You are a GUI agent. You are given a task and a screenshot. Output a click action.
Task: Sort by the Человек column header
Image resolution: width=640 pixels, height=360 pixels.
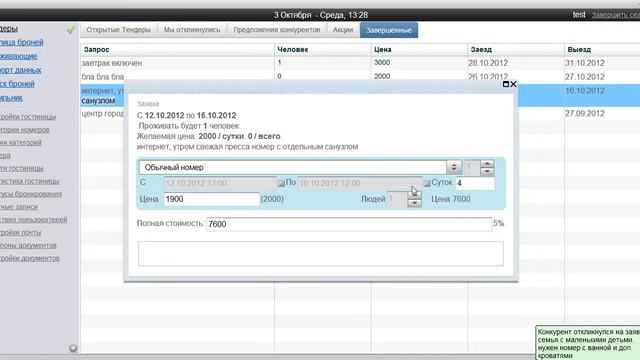click(x=322, y=49)
